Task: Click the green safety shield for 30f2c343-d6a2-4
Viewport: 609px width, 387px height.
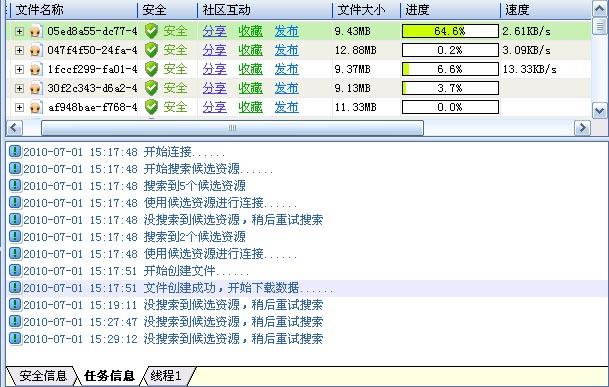Action: click(x=151, y=88)
